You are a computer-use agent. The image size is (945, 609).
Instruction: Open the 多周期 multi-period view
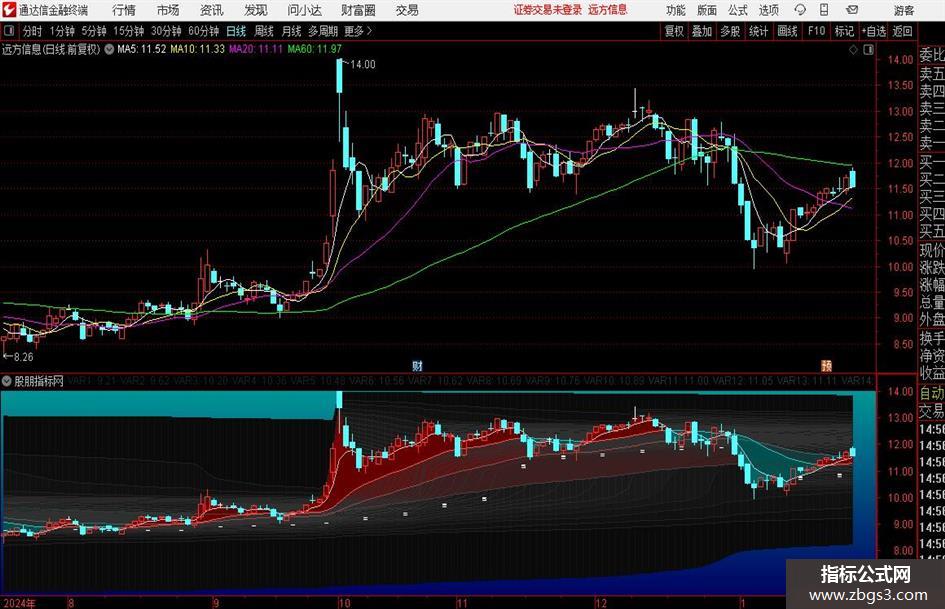pyautogui.click(x=323, y=31)
